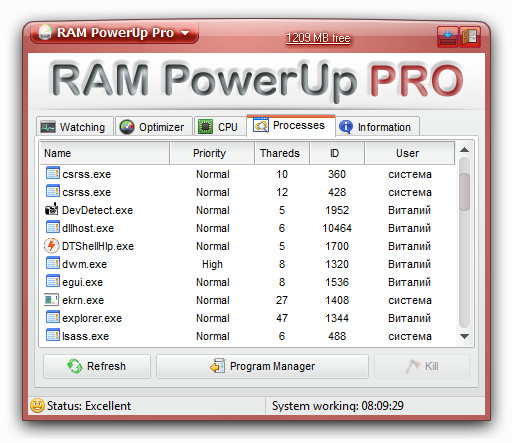
Task: Select the dwm.exe process name
Action: tap(84, 264)
